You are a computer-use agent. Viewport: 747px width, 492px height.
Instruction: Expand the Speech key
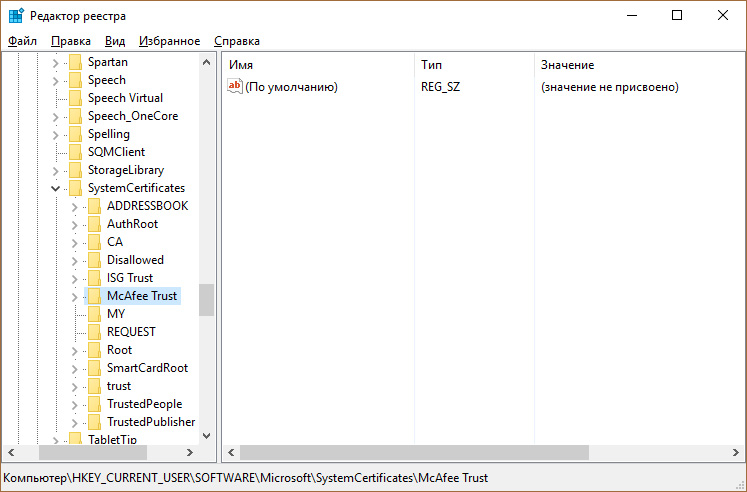coord(55,81)
